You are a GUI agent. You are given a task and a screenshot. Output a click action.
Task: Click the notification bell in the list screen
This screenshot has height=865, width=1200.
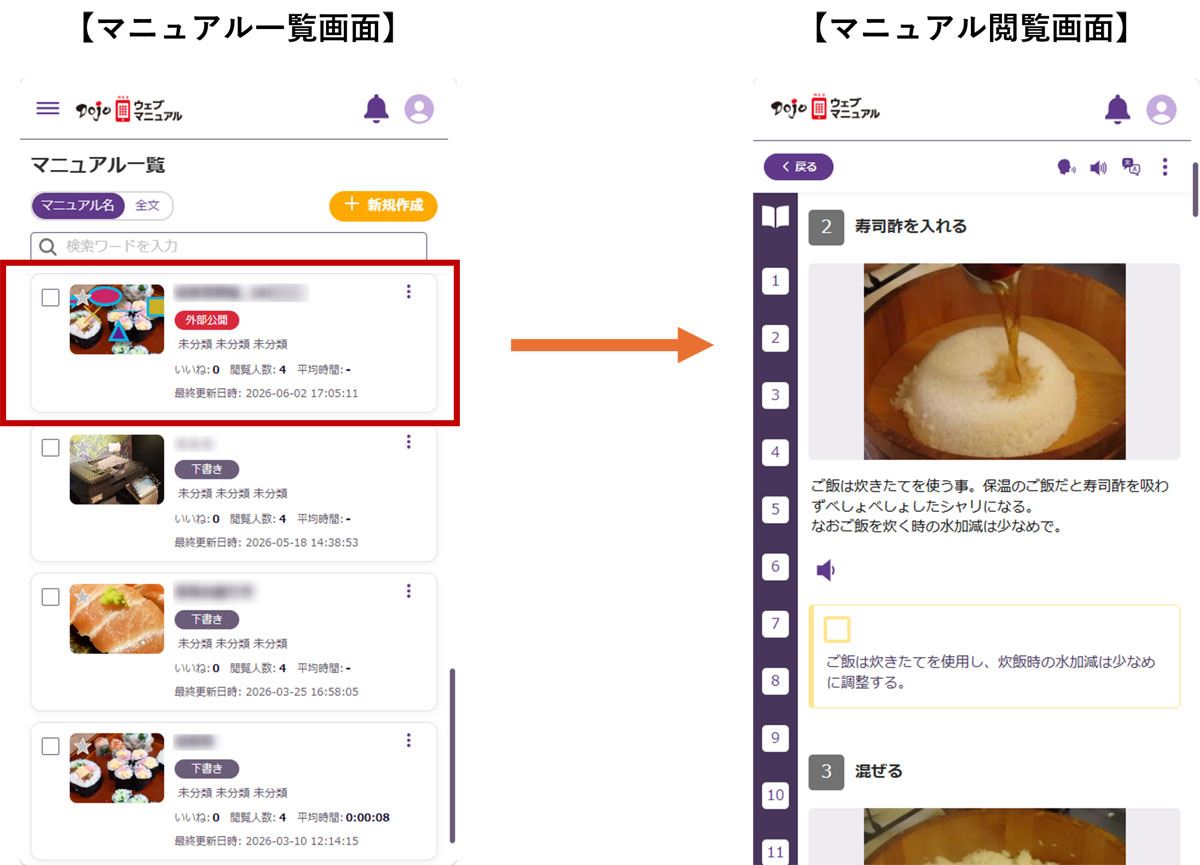tap(376, 108)
